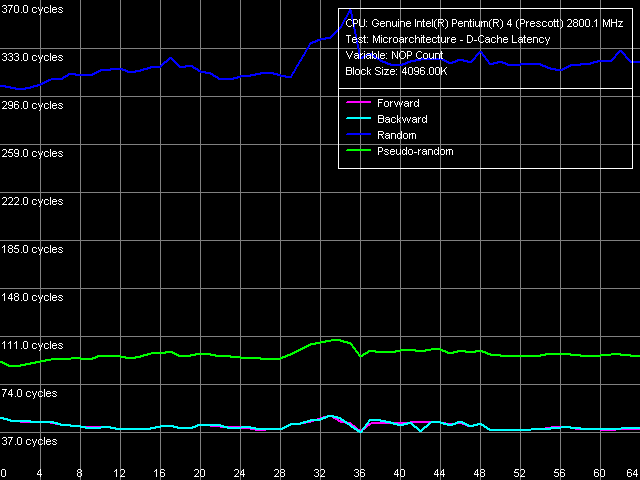Click the 148.0 cycles axis label
The height and width of the screenshot is (480, 640).
click(32, 298)
